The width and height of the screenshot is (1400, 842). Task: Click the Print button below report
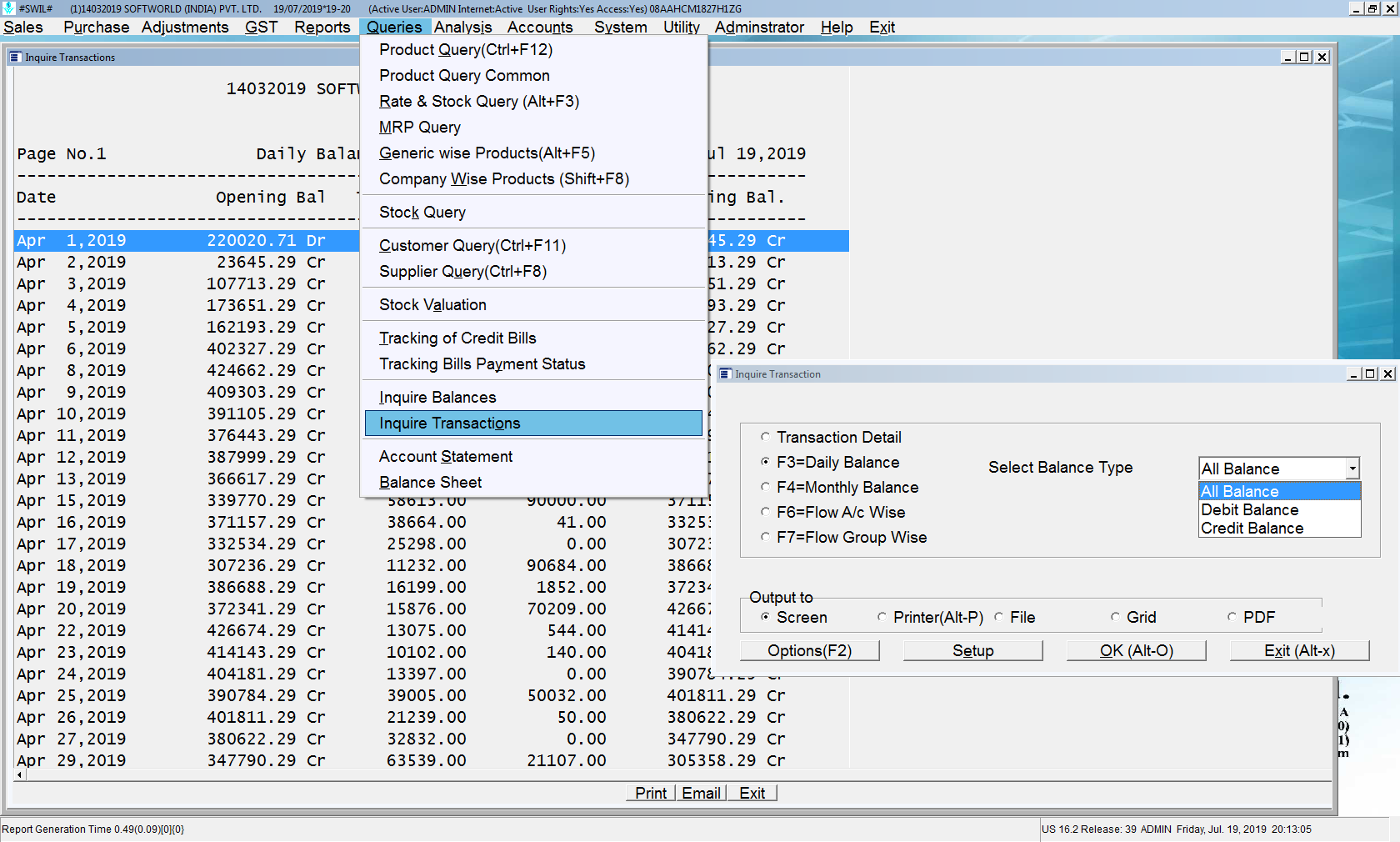(651, 793)
